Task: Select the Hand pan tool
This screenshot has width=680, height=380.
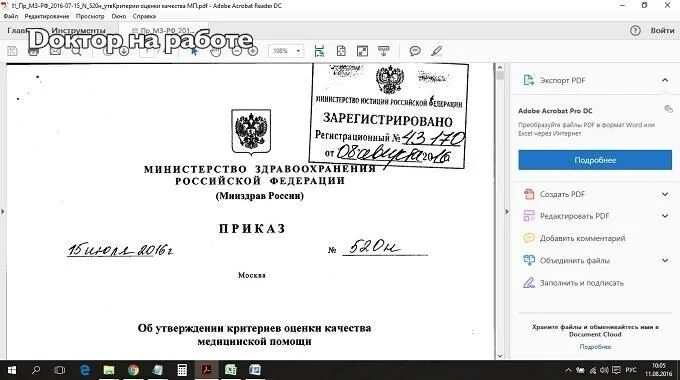Action: 216,51
